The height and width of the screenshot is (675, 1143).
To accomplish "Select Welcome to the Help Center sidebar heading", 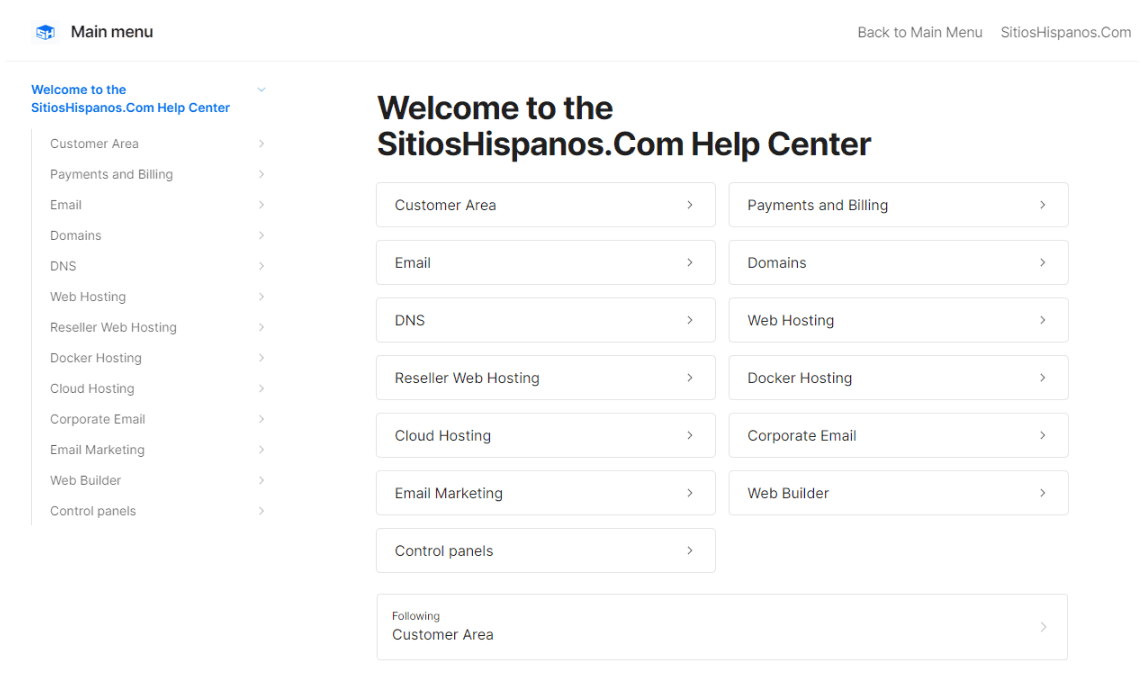I will [x=130, y=98].
